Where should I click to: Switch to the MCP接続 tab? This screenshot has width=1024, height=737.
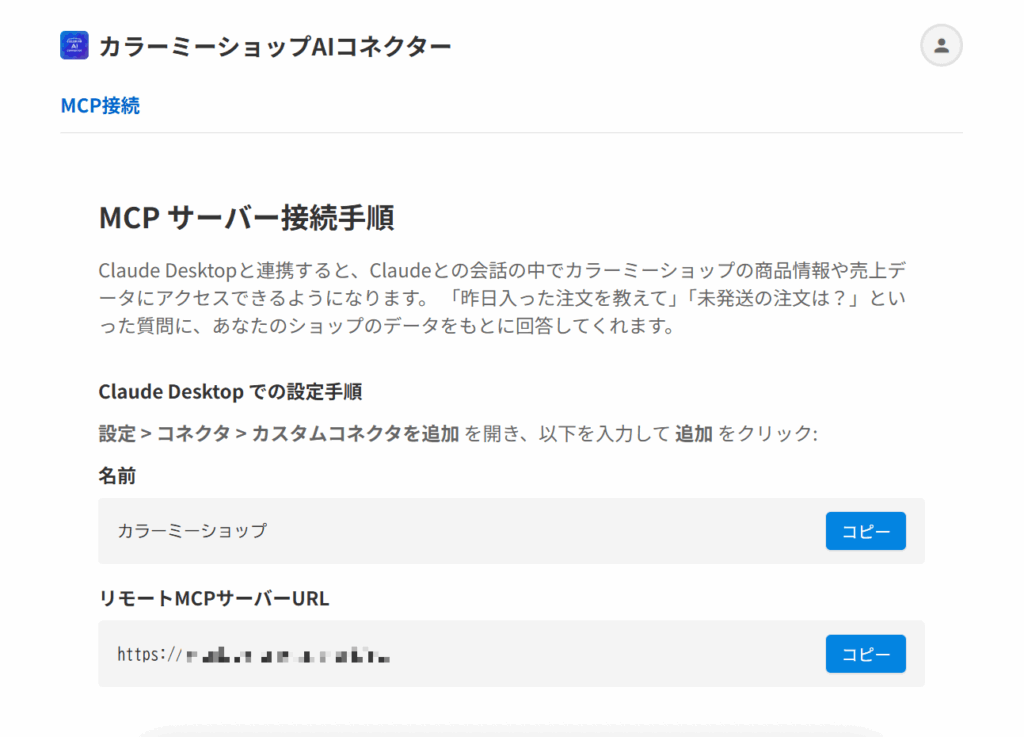(100, 106)
